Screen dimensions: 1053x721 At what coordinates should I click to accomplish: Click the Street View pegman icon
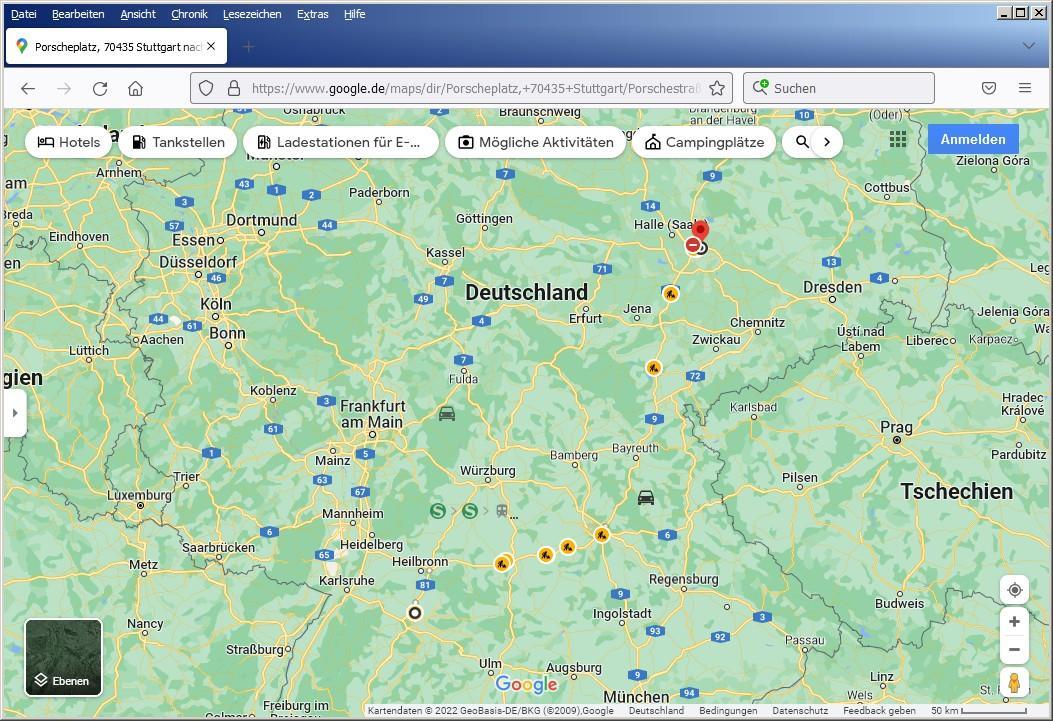click(1014, 683)
